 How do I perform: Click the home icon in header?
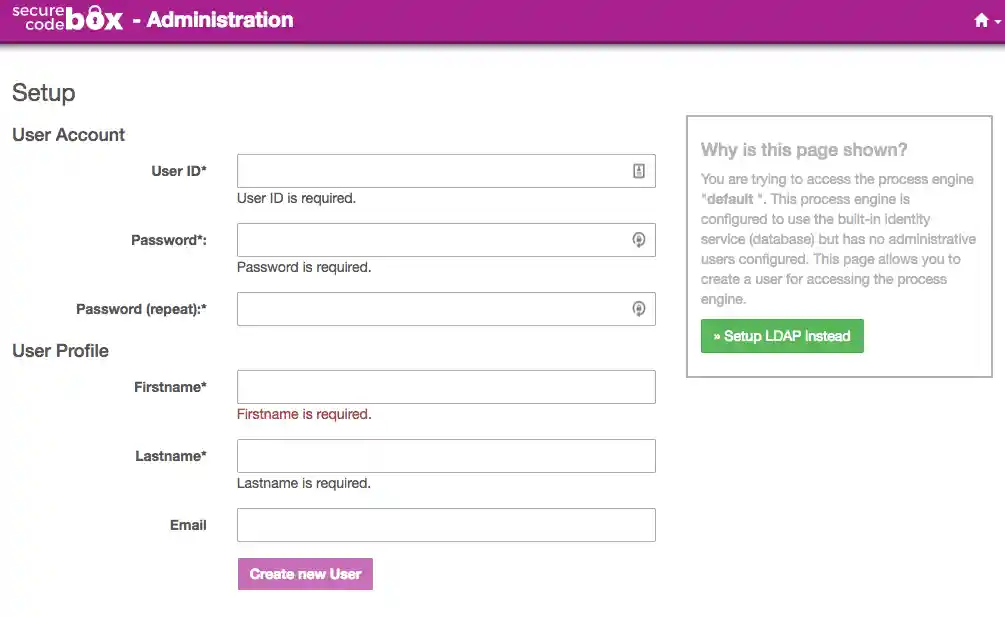[981, 20]
